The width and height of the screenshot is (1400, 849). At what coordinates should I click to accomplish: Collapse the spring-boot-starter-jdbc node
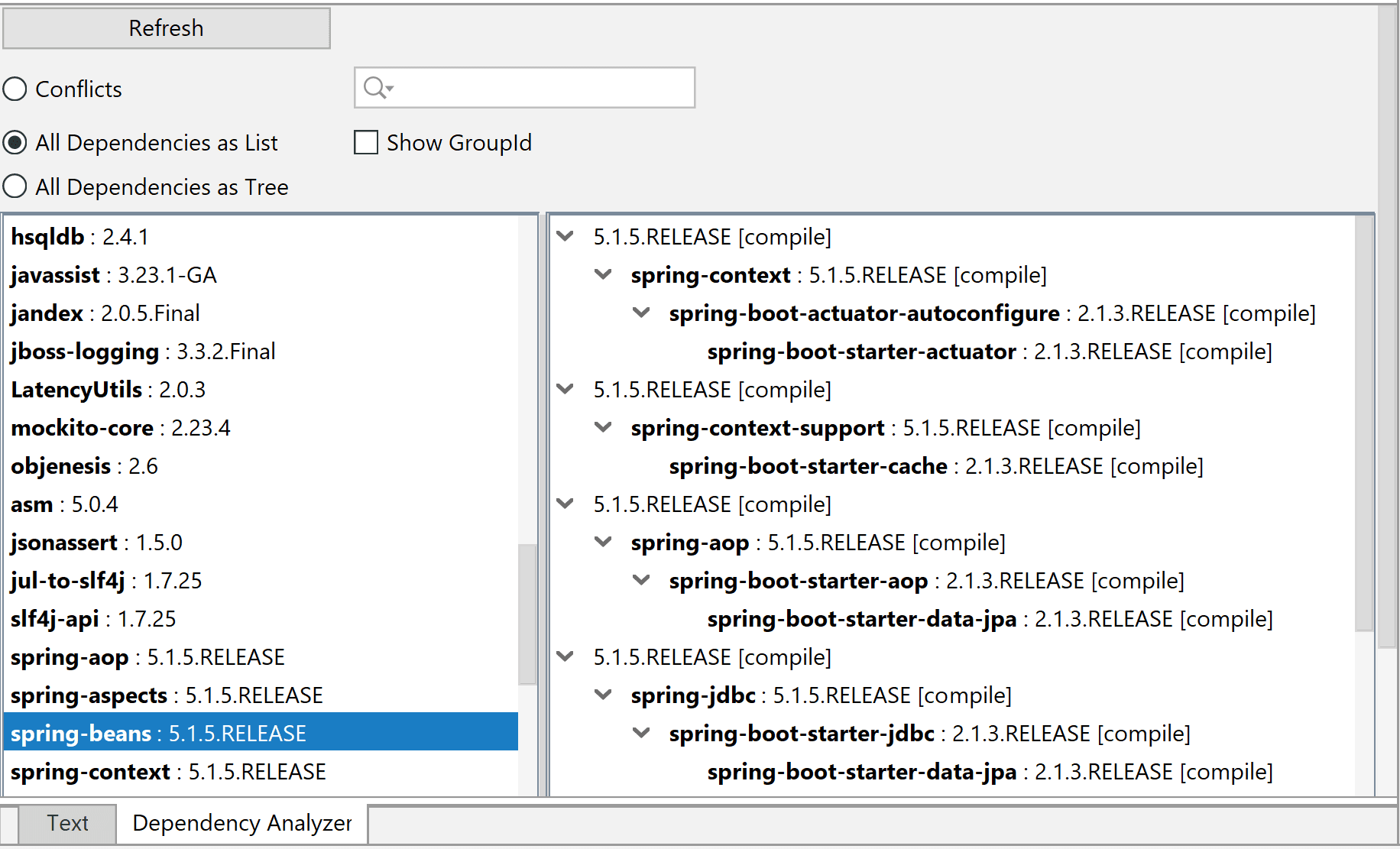641,733
